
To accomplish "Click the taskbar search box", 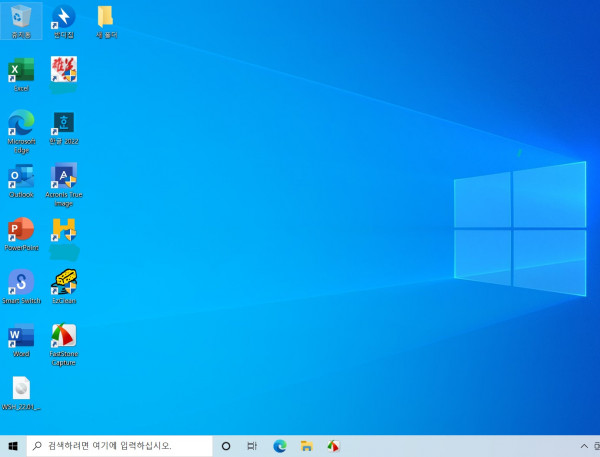I will pos(119,446).
